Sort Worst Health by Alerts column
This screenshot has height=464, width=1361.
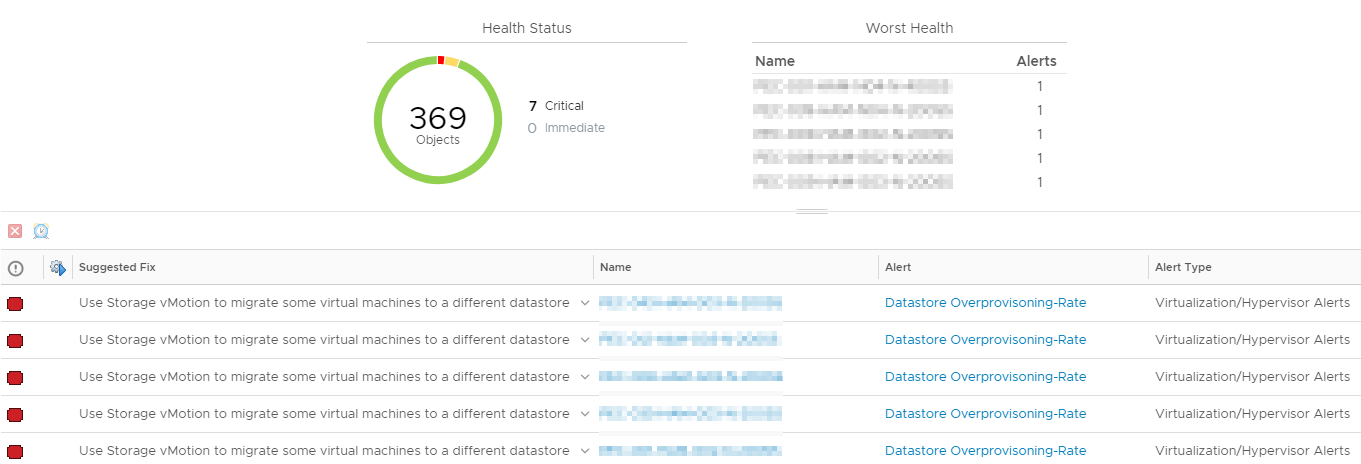coord(1036,61)
